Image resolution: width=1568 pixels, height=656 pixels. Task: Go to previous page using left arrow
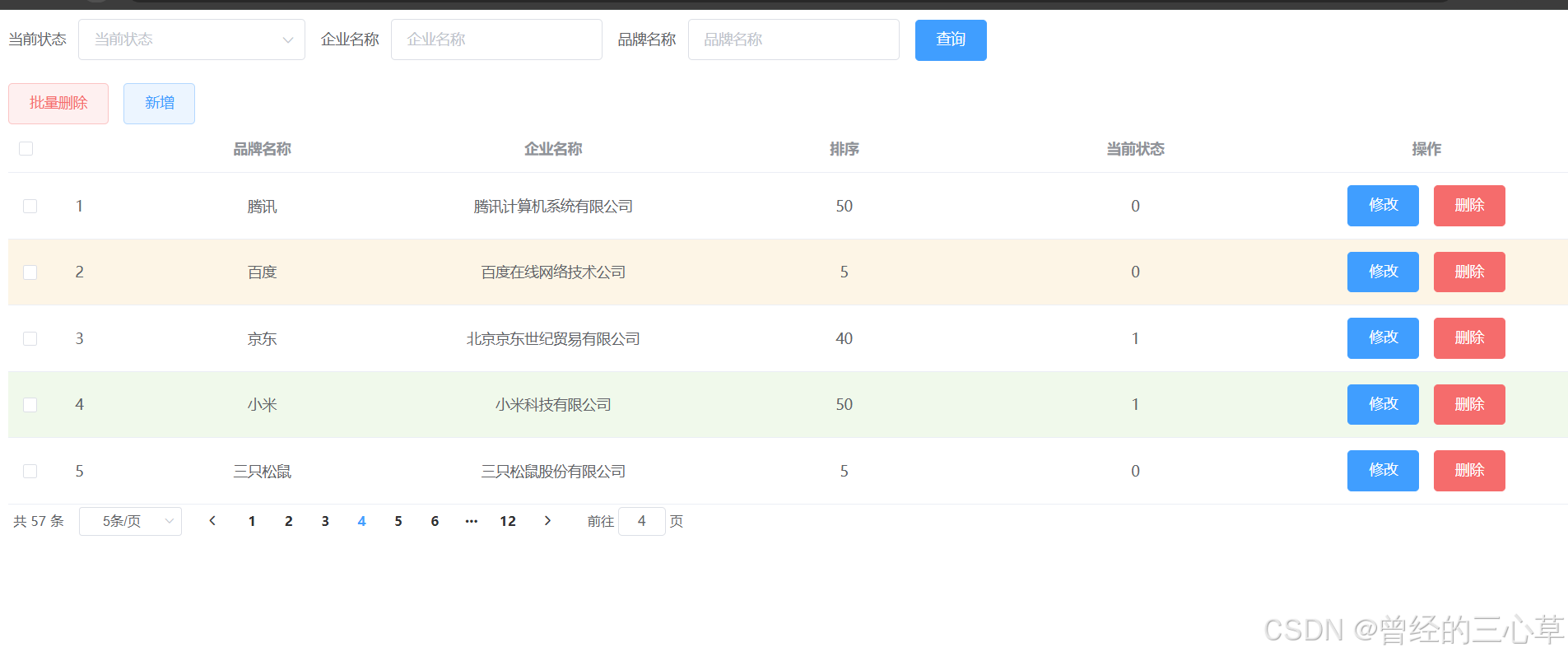(x=212, y=521)
